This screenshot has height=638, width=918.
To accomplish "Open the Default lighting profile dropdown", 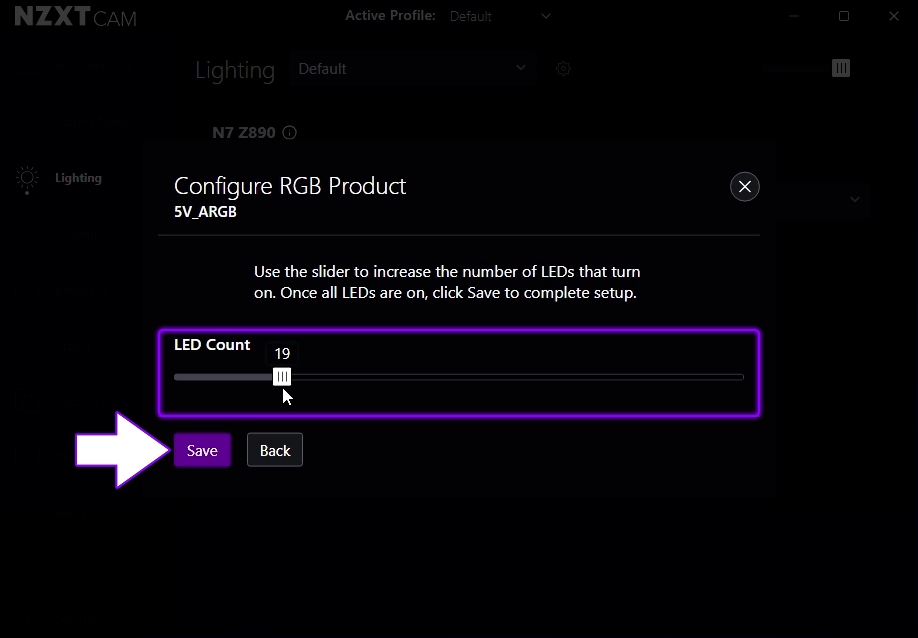I will pyautogui.click(x=412, y=69).
